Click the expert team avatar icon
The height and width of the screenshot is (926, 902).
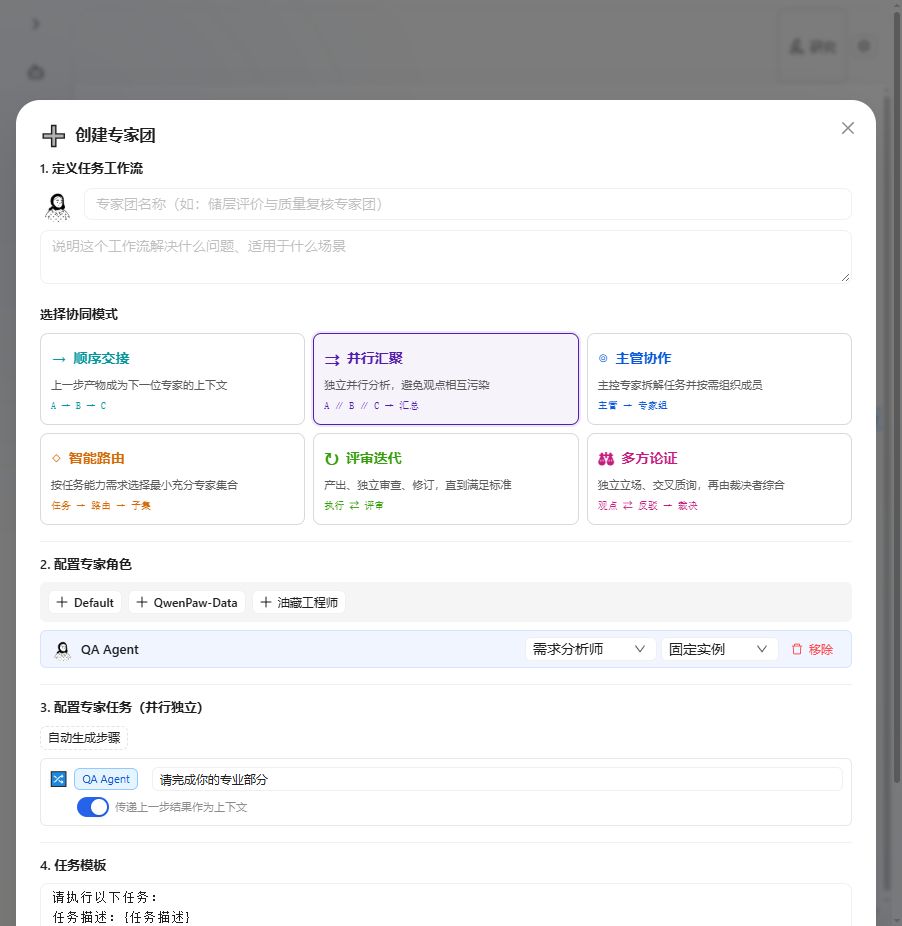[57, 207]
